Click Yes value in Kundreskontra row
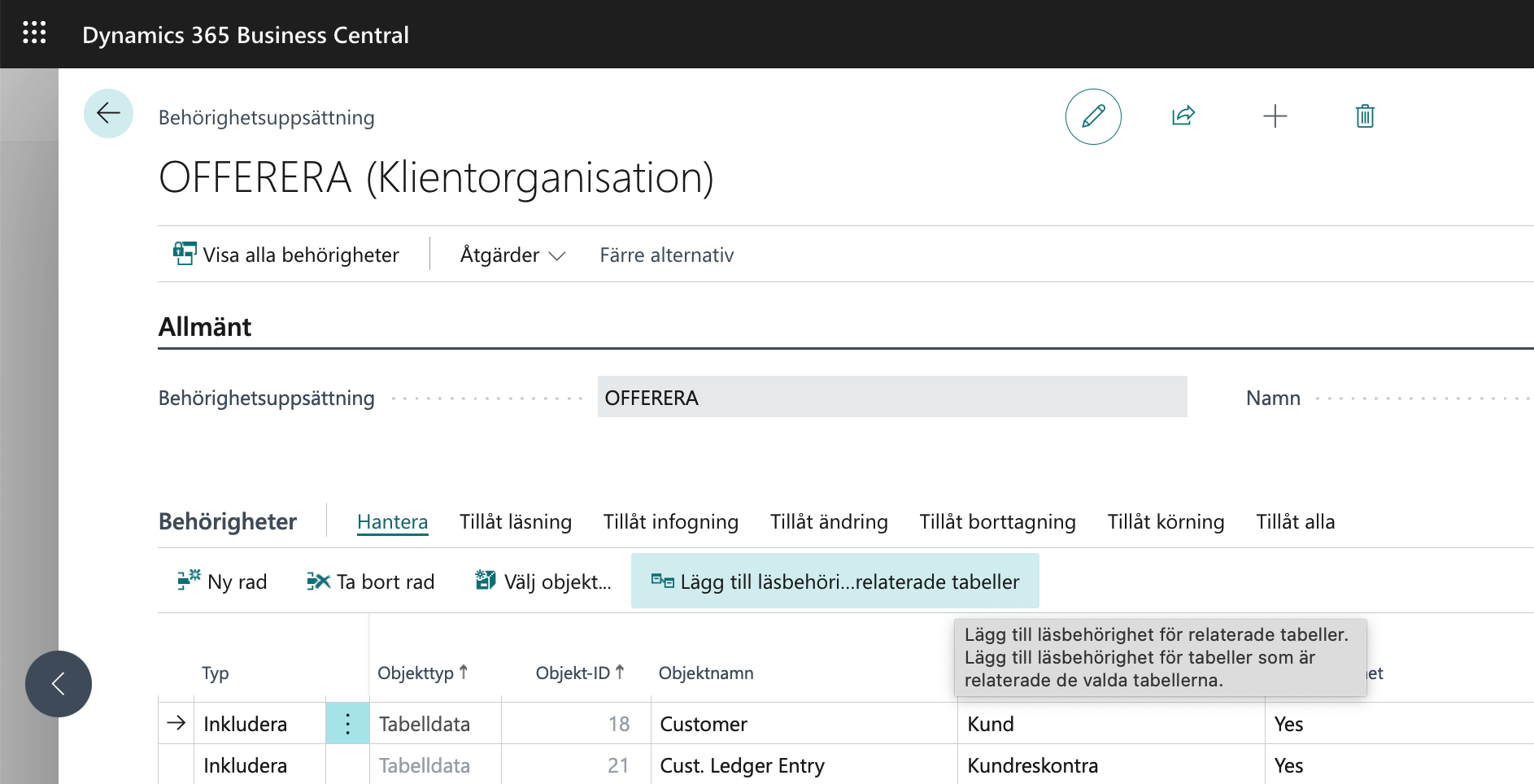Image resolution: width=1534 pixels, height=784 pixels. click(1288, 765)
